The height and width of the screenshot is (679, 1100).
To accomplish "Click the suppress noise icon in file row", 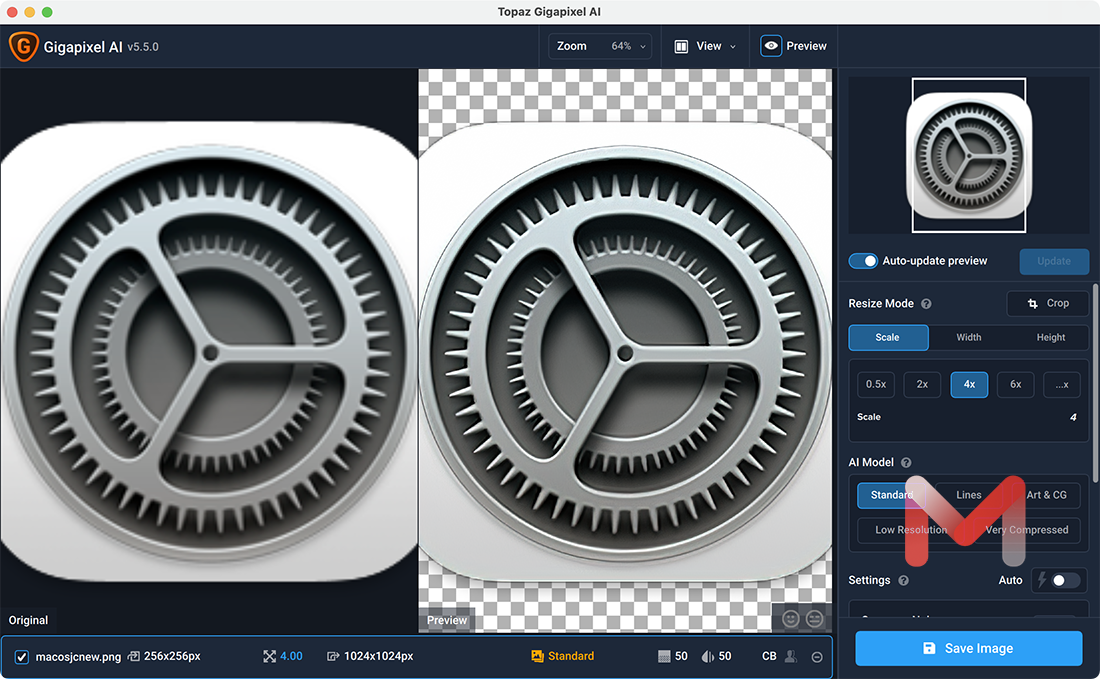I will coord(664,657).
